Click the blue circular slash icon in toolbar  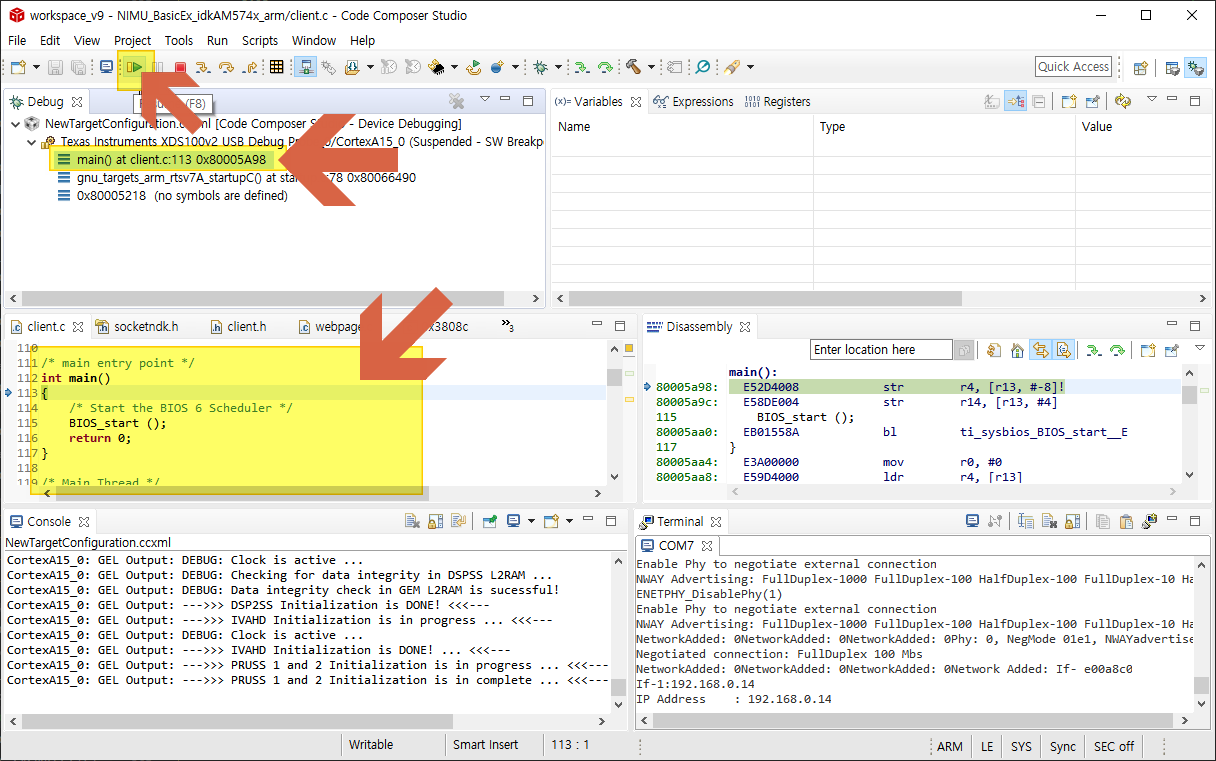tap(702, 67)
